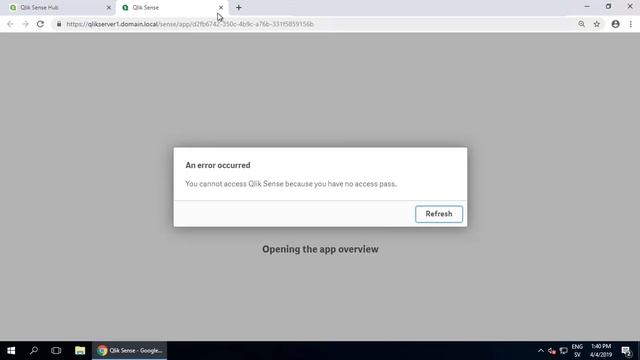The image size is (640, 360).
Task: Close the active Qlik Sense tab
Action: point(221,8)
